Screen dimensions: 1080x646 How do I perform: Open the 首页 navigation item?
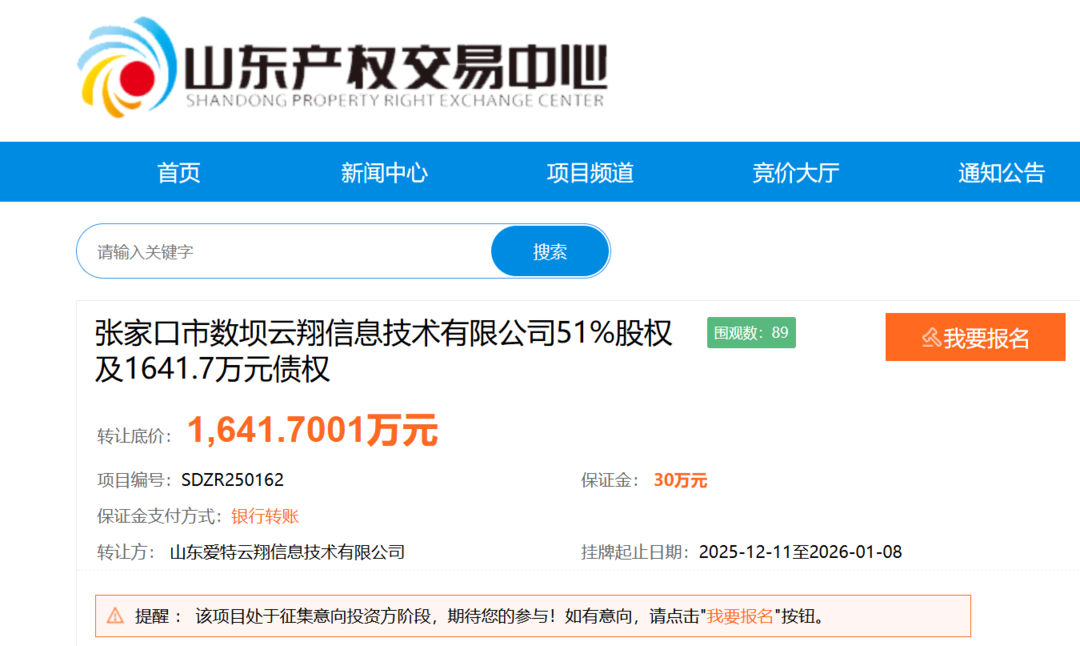pos(179,172)
